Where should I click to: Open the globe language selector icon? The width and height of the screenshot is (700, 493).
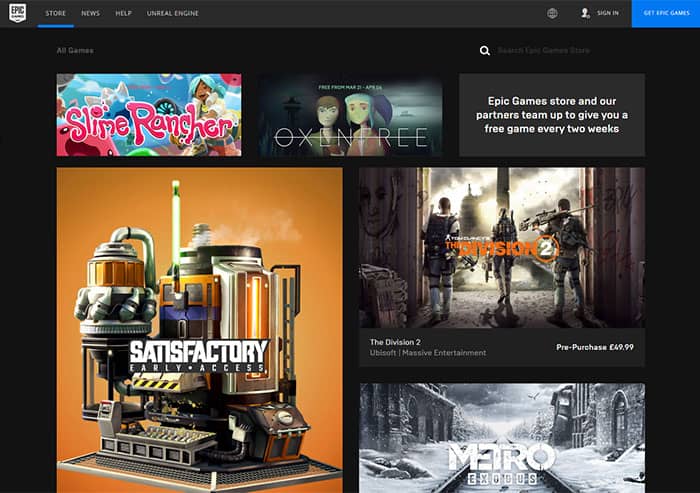pos(553,13)
